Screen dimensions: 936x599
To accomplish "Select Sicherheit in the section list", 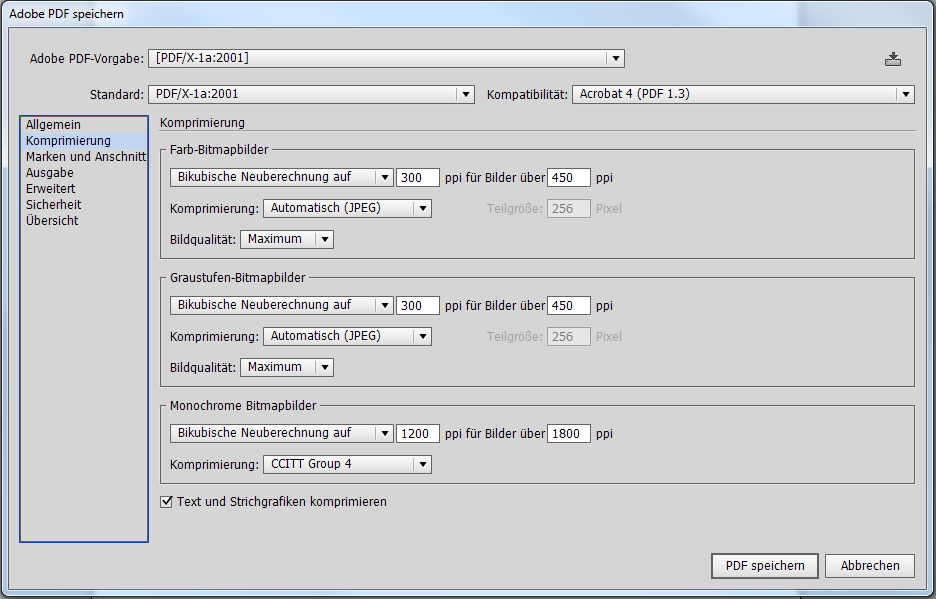I will (x=84, y=205).
